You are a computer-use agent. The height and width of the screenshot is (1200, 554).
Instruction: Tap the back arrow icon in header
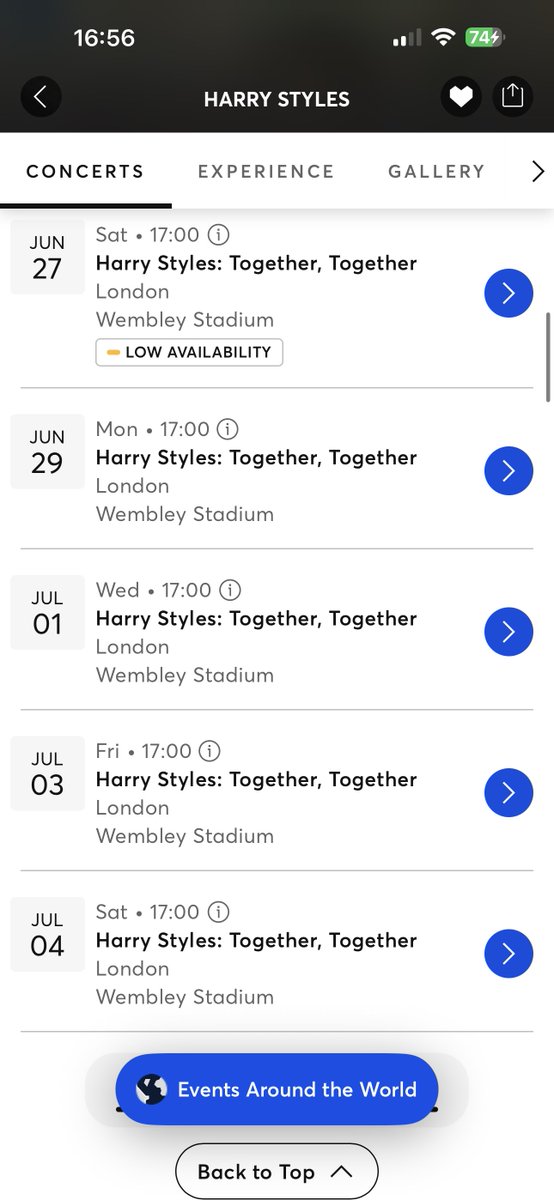coord(41,96)
